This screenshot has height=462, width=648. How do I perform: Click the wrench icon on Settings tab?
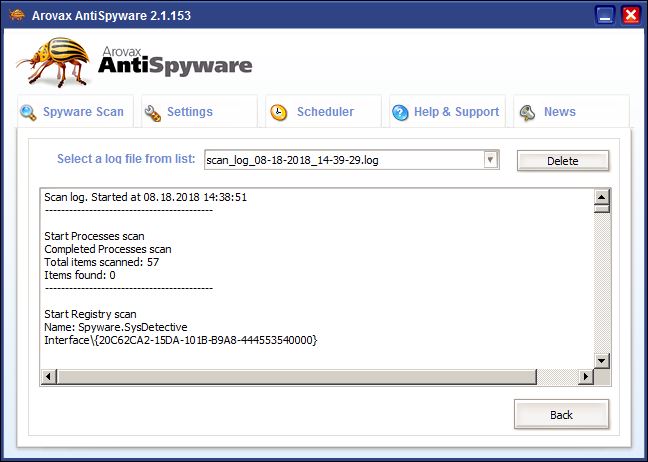click(x=152, y=113)
